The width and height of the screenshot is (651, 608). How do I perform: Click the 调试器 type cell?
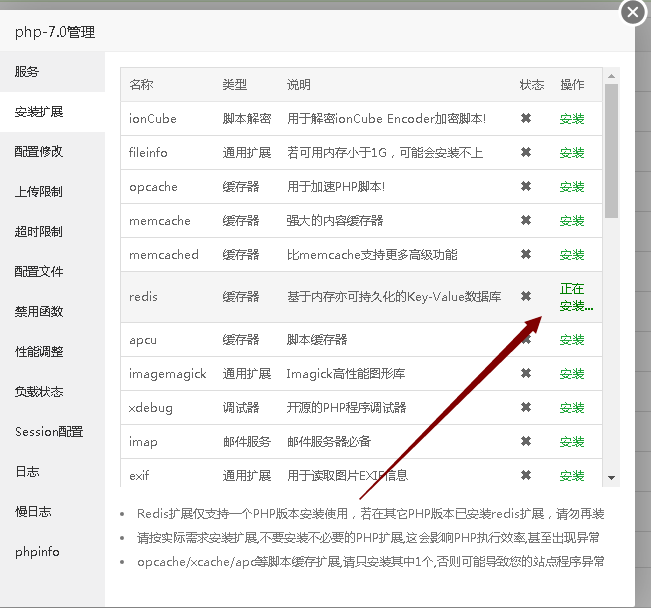click(241, 408)
